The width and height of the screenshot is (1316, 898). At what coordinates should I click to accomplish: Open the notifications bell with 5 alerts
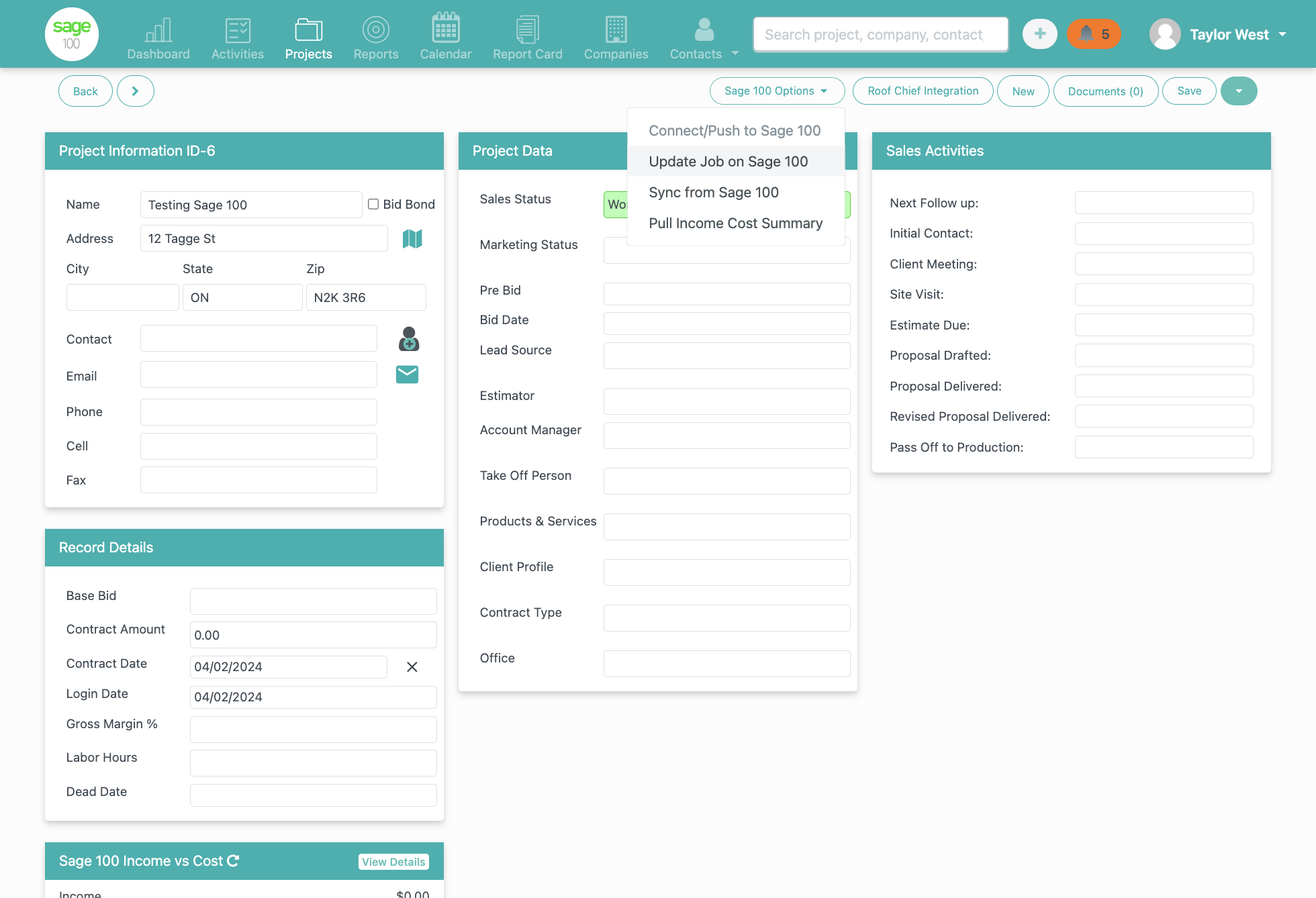pos(1094,34)
